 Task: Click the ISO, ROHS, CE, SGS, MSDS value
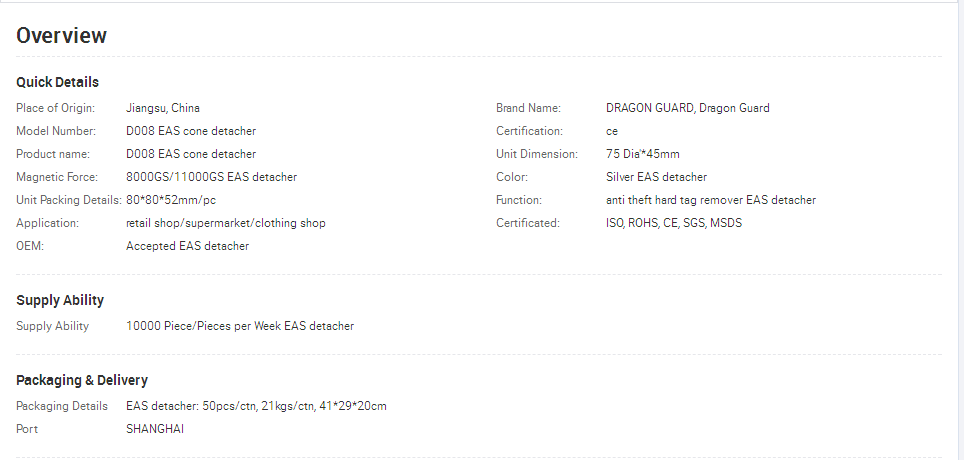click(x=674, y=223)
